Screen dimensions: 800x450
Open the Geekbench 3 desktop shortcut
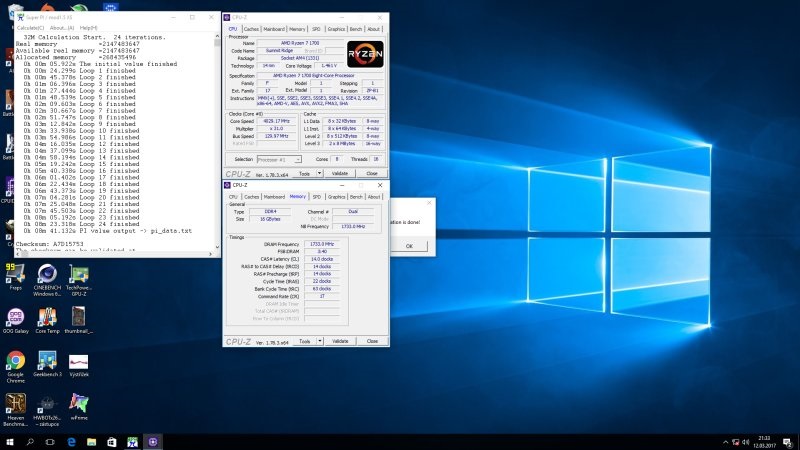[x=47, y=364]
